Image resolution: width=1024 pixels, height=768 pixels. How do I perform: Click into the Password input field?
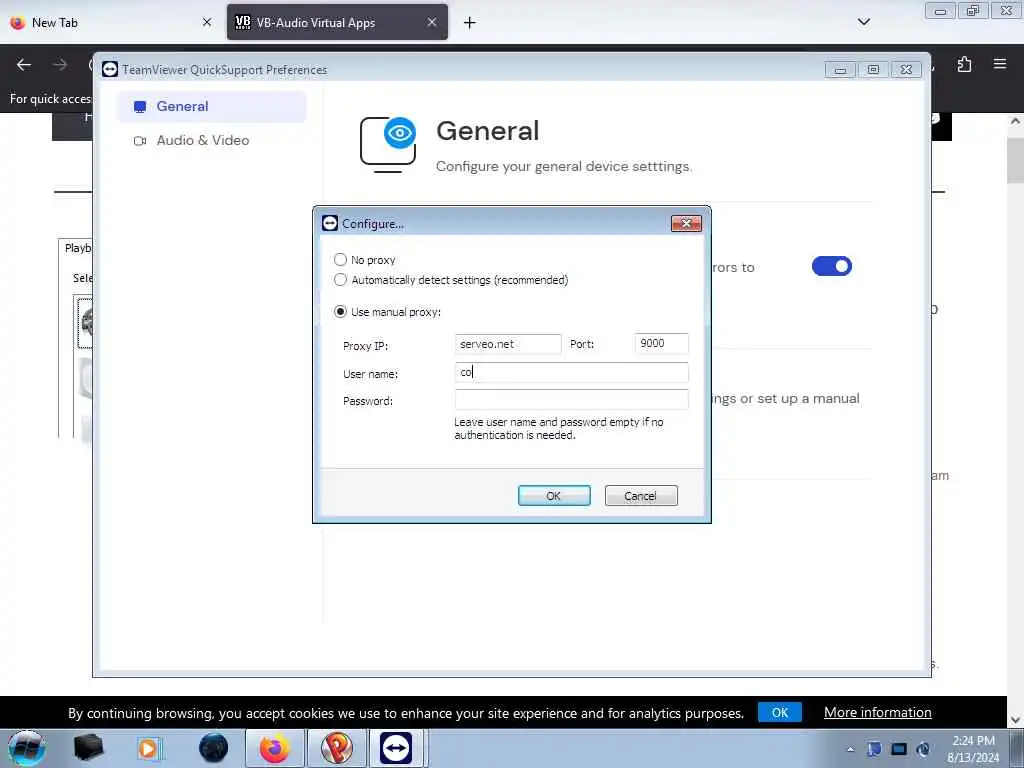[571, 400]
